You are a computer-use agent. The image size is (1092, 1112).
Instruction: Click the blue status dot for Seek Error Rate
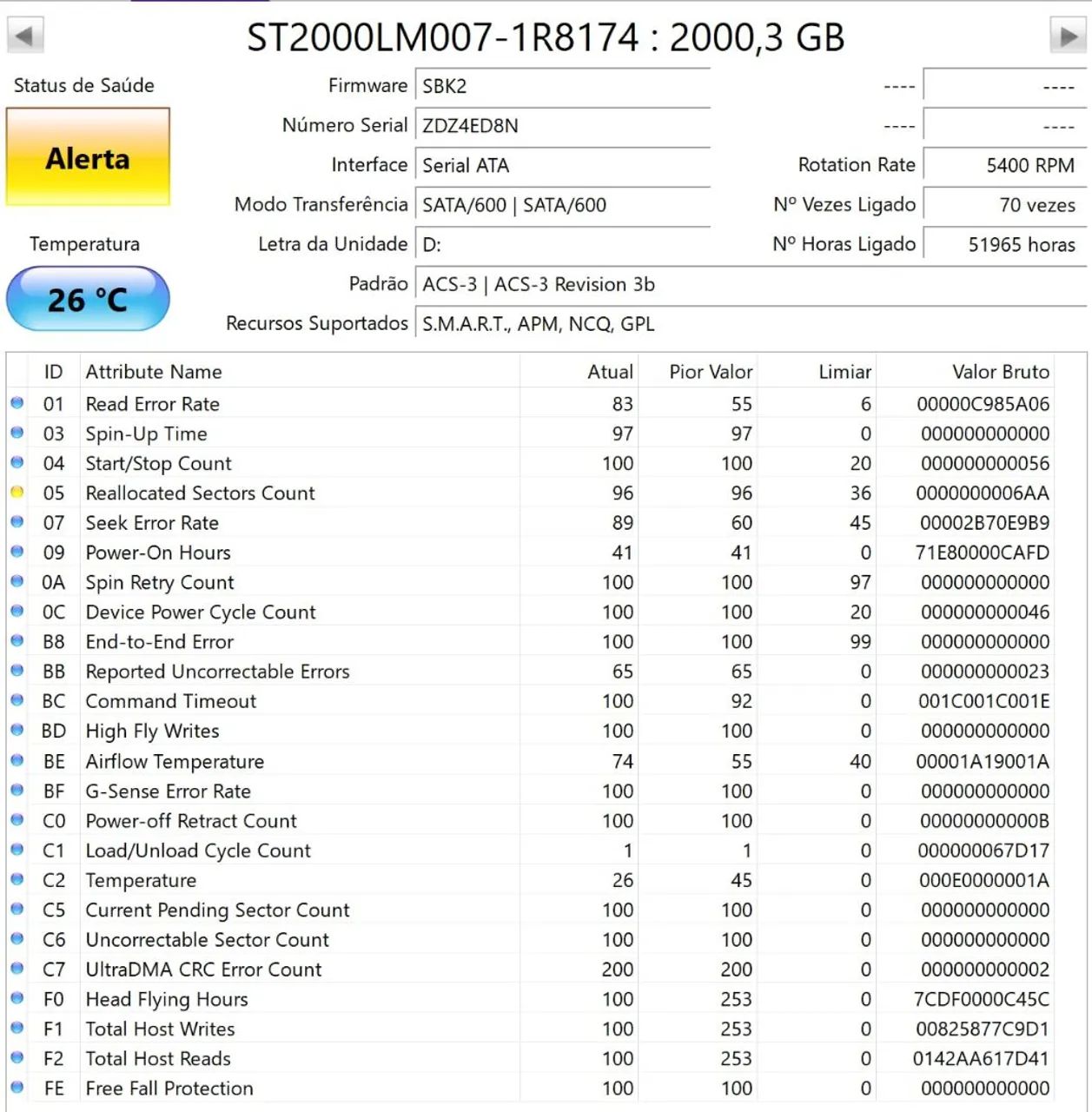click(x=17, y=522)
